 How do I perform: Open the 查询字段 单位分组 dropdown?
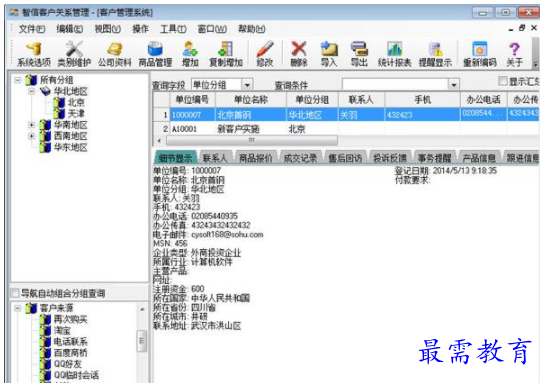(x=247, y=84)
